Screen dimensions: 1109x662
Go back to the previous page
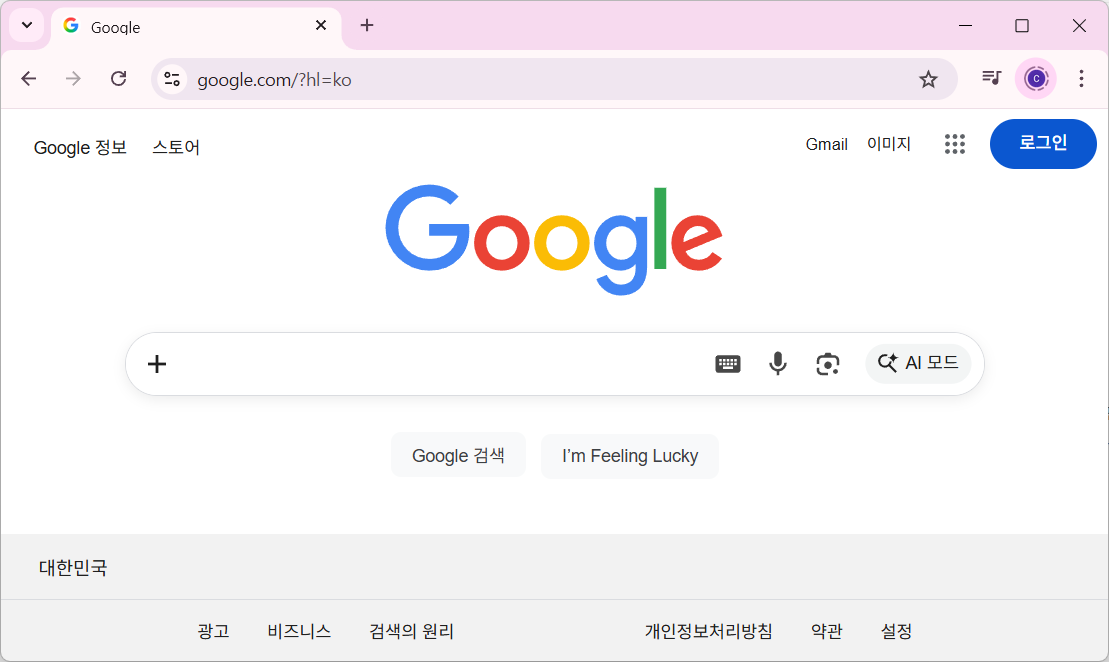pos(28,79)
